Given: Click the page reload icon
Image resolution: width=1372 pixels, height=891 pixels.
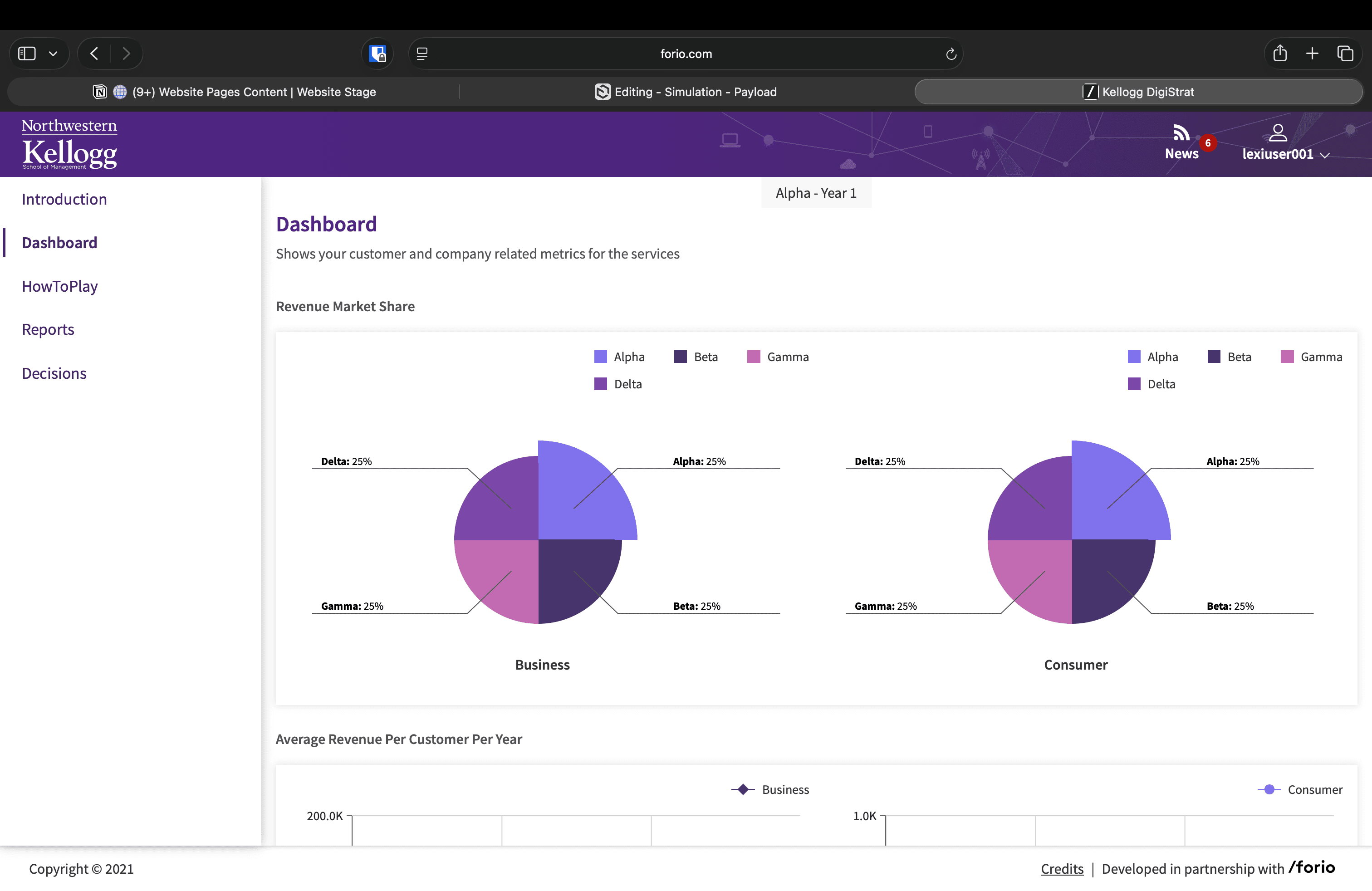Looking at the screenshot, I should (951, 54).
